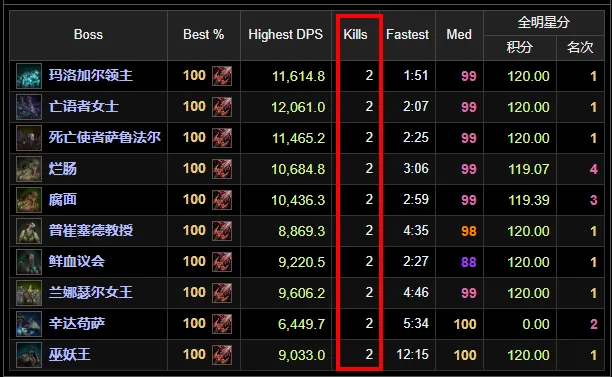Click the 11,465.2 DPS value
612x377 pixels.
click(299, 138)
